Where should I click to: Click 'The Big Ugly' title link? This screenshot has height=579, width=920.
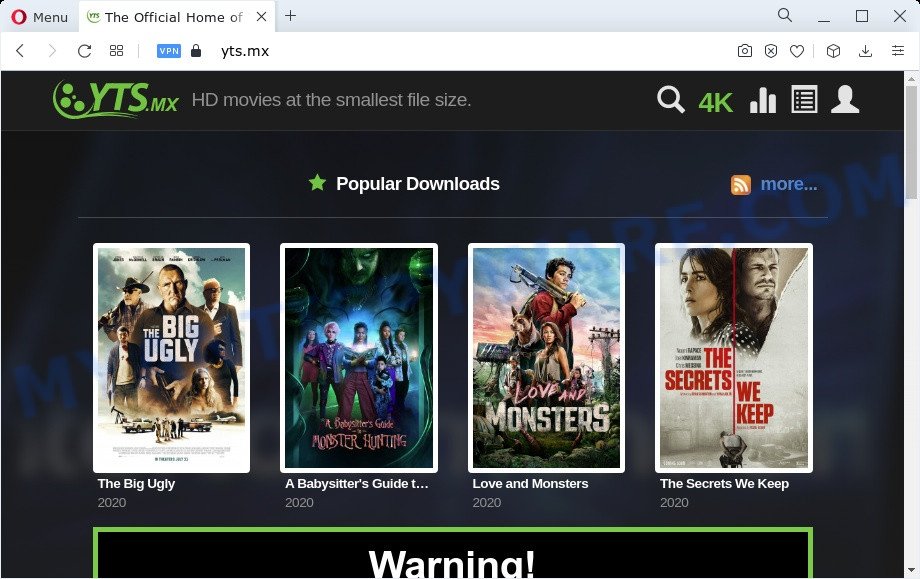[x=136, y=484]
